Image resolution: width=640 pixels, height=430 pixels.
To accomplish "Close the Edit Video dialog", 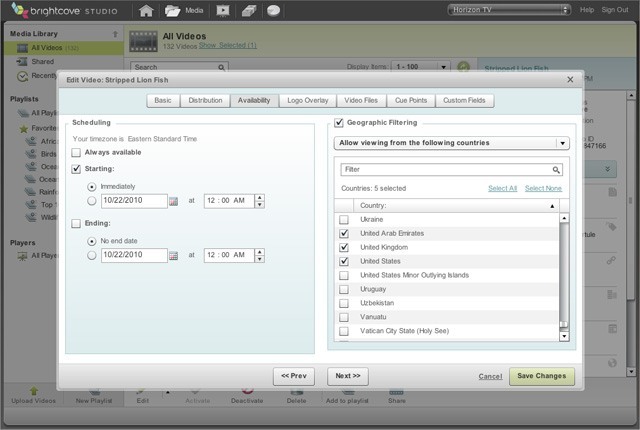I will [570, 80].
